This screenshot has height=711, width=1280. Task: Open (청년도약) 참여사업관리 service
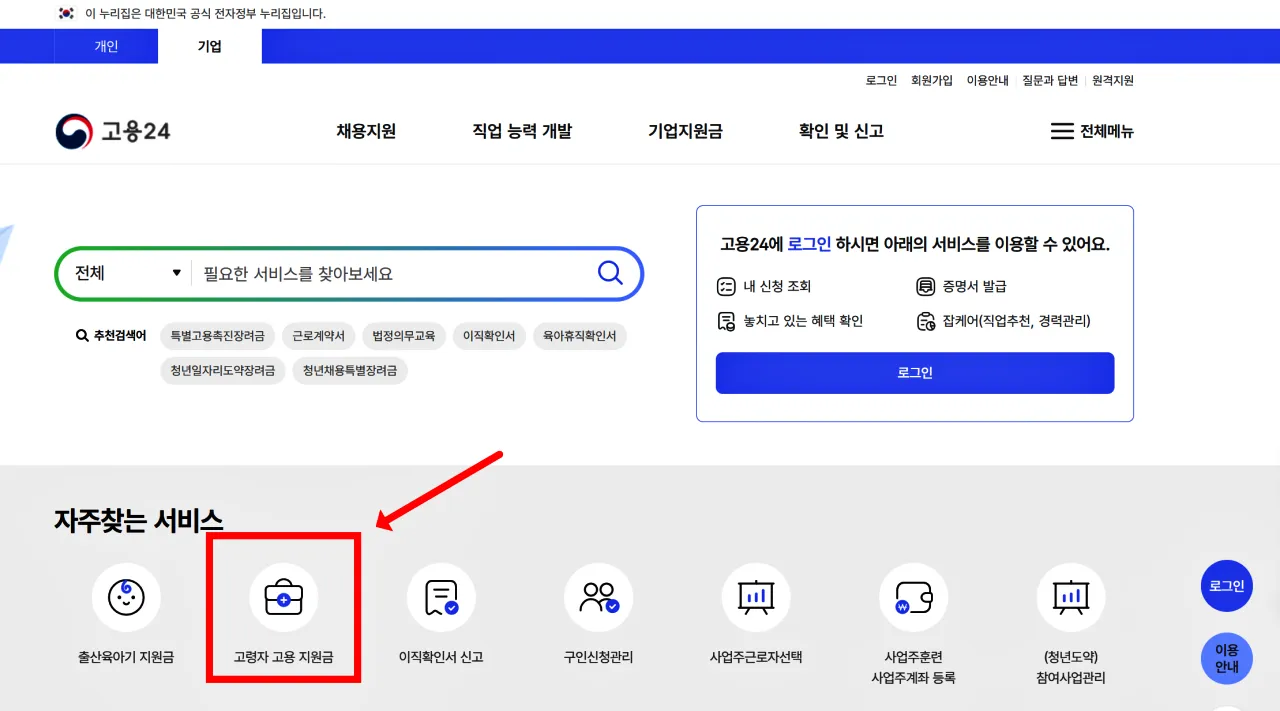point(1070,596)
